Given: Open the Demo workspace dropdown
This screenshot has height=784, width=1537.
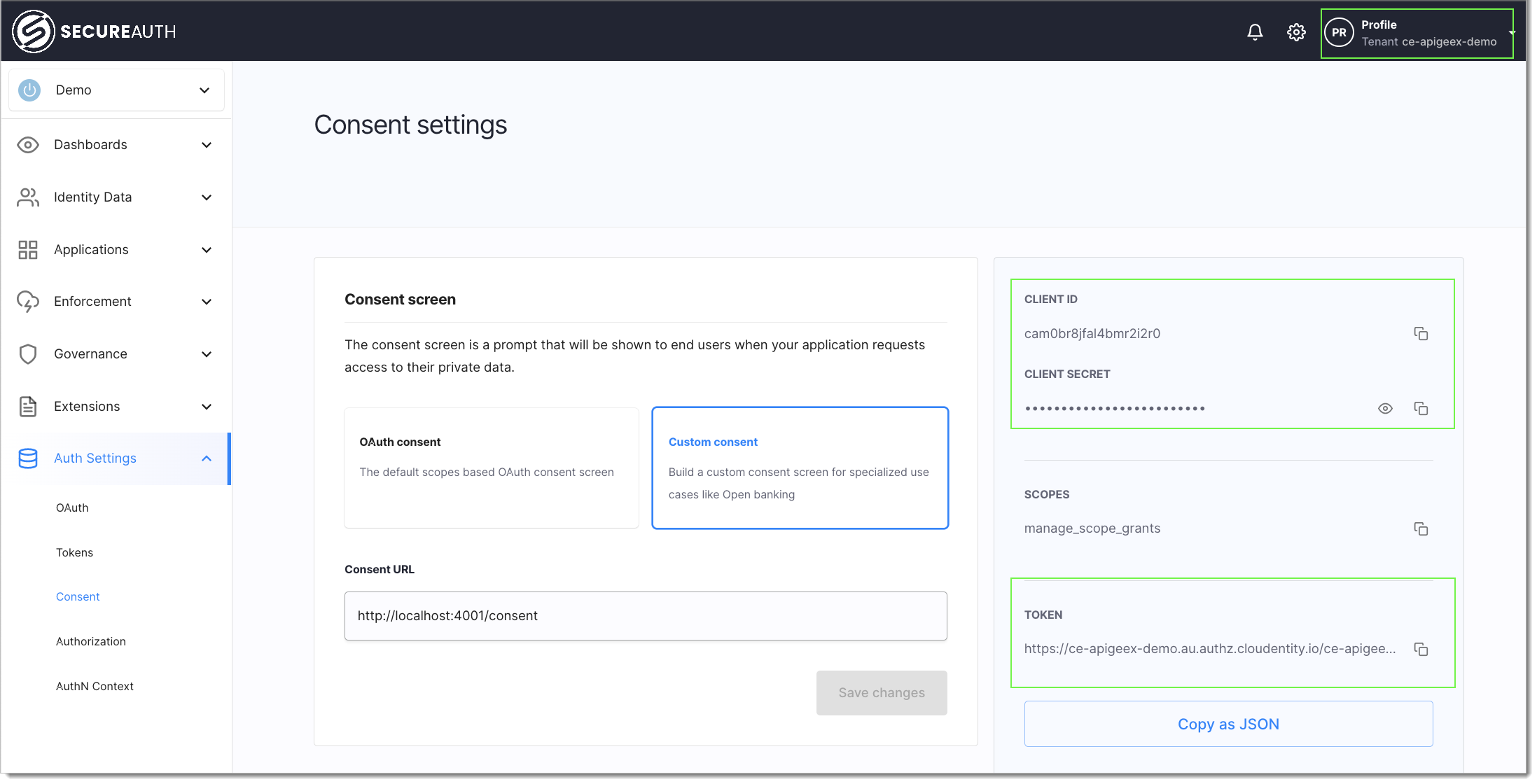Looking at the screenshot, I should pos(116,90).
